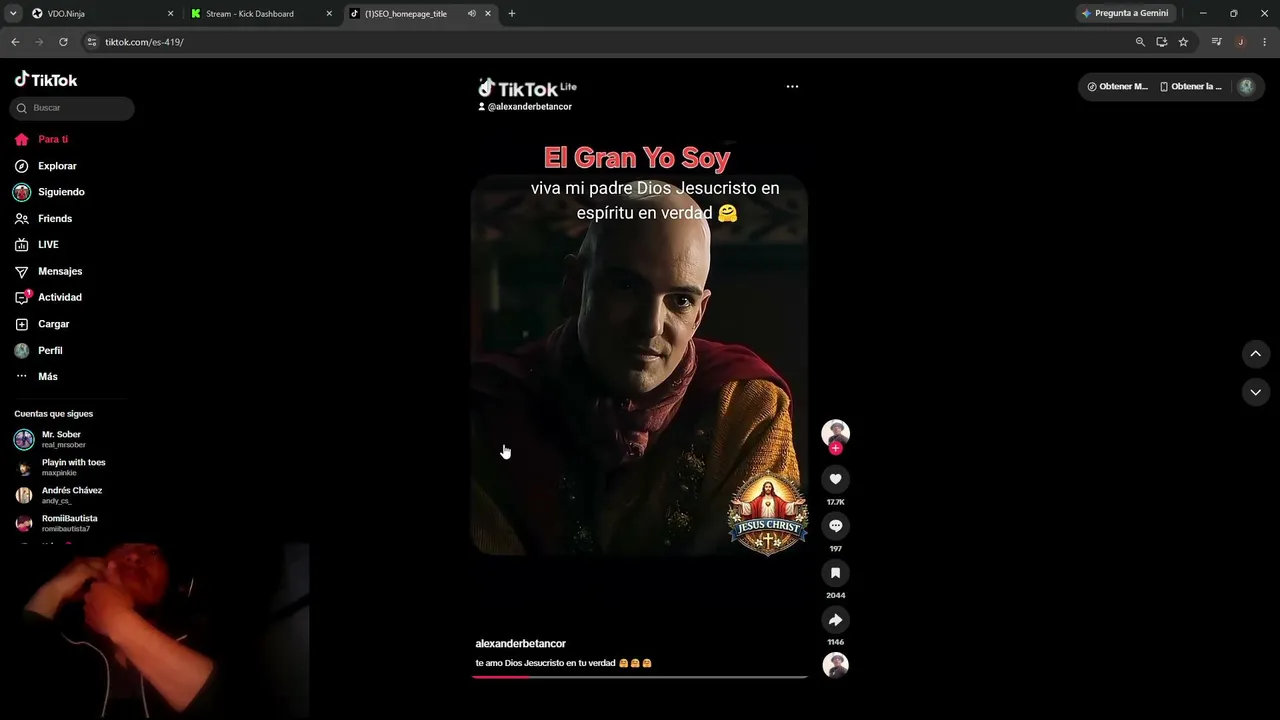The width and height of the screenshot is (1280, 720).
Task: Open the sound disc below the share count
Action: tap(835, 665)
